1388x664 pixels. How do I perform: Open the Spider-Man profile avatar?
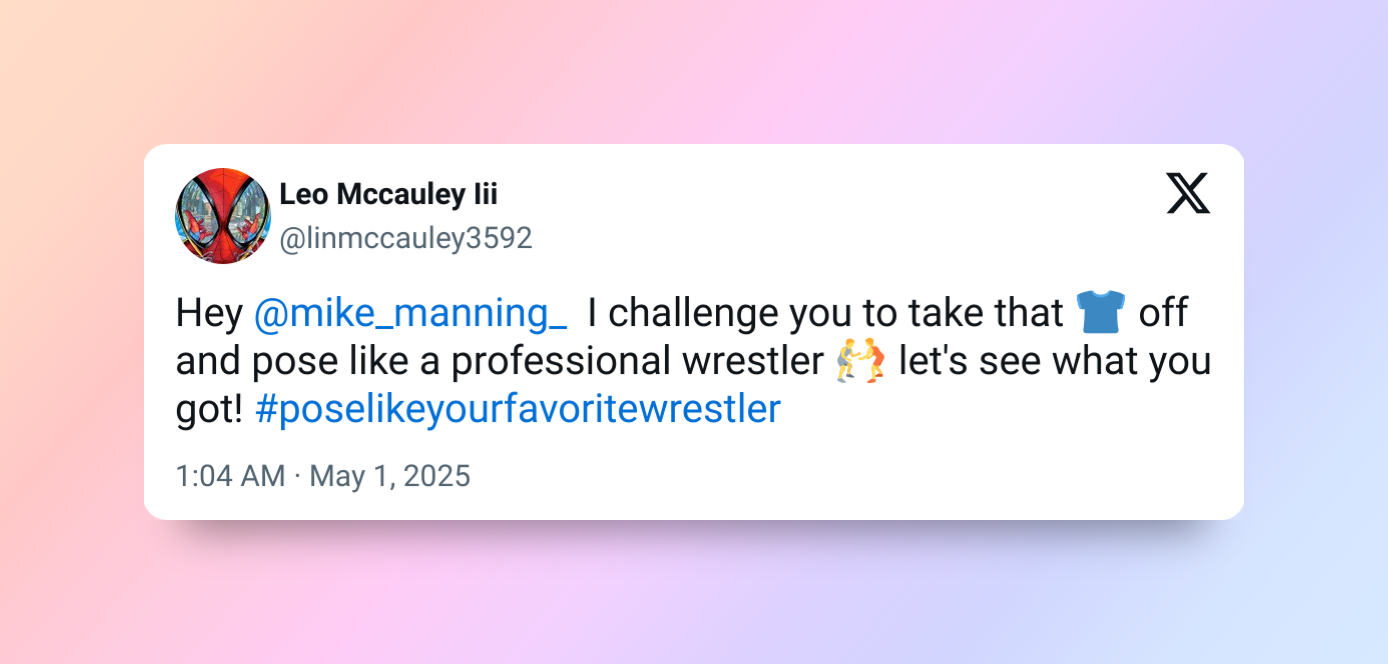pyautogui.click(x=223, y=216)
